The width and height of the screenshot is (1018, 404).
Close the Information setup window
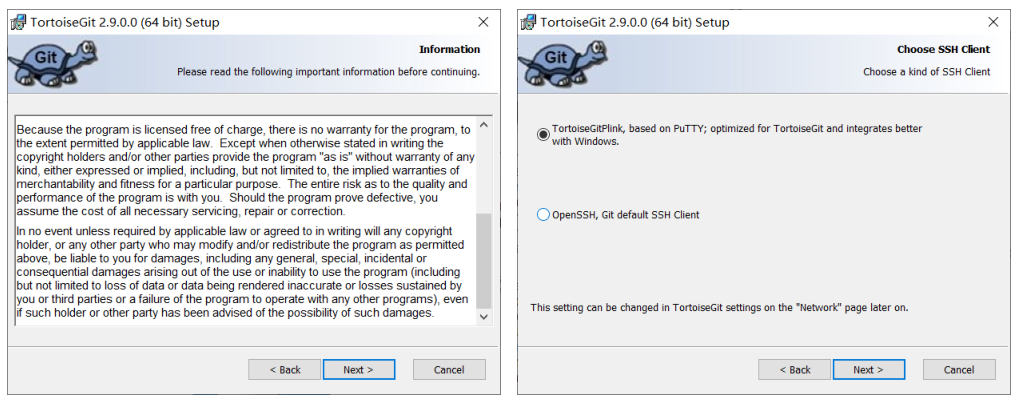[483, 22]
